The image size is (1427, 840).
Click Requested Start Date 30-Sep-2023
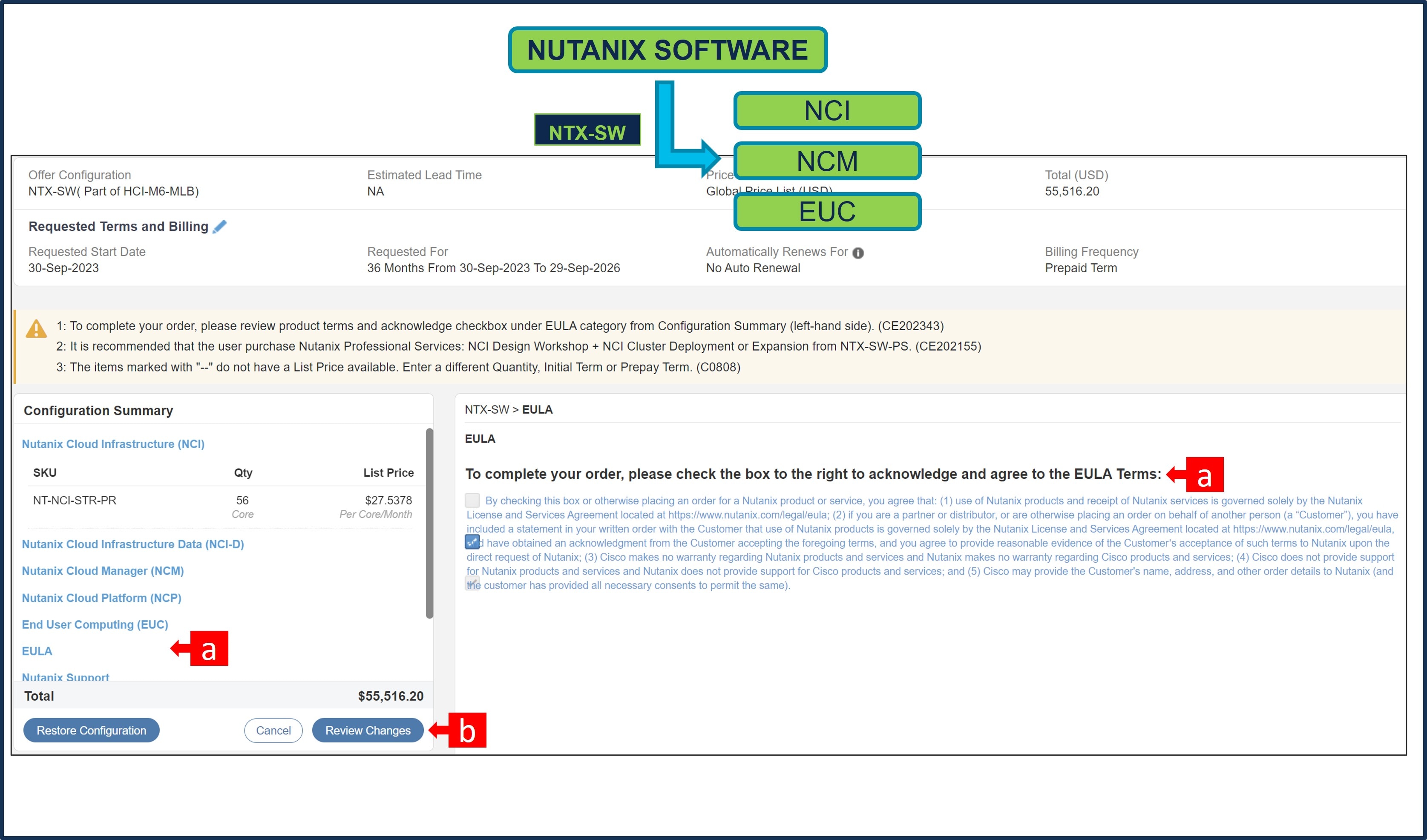(x=63, y=268)
